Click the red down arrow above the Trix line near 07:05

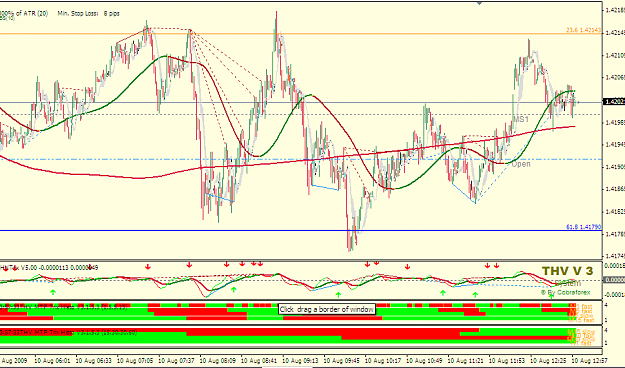(148, 266)
